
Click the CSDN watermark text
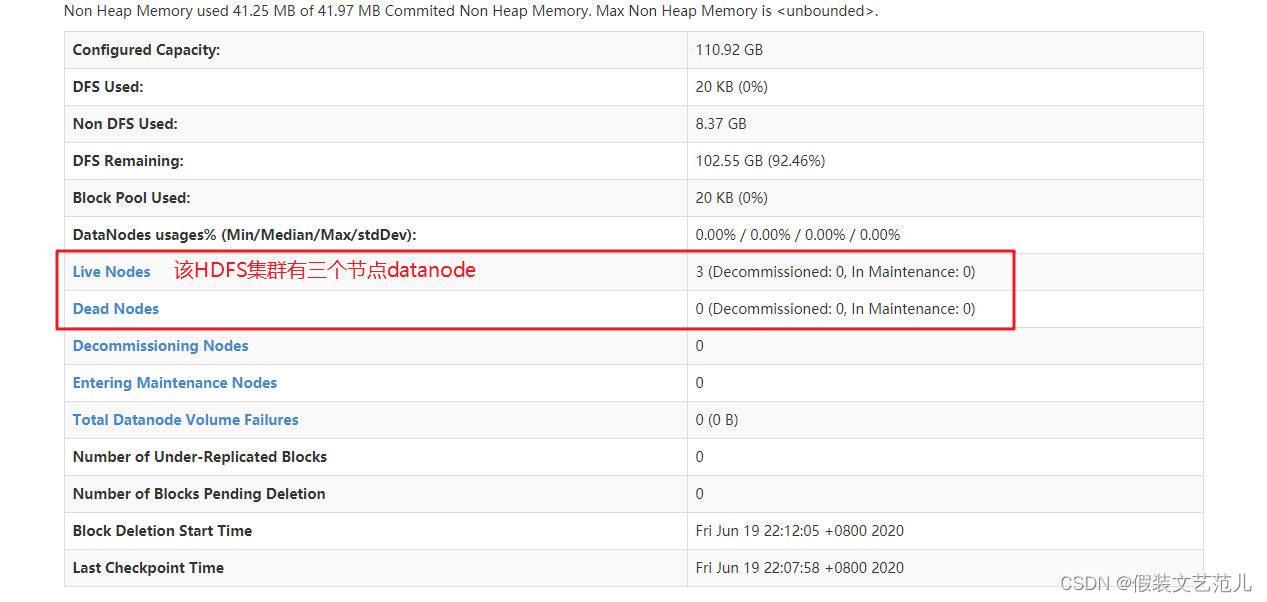pyautogui.click(x=1155, y=583)
